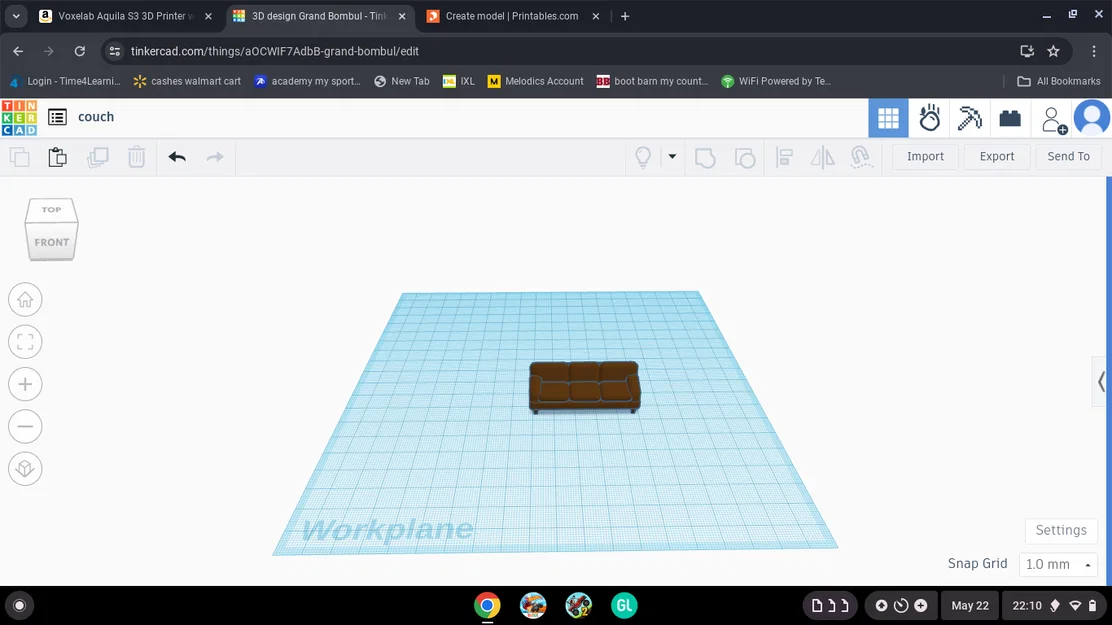Viewport: 1112px width, 625px height.
Task: Invite collaborators with add-person icon
Action: click(1053, 120)
